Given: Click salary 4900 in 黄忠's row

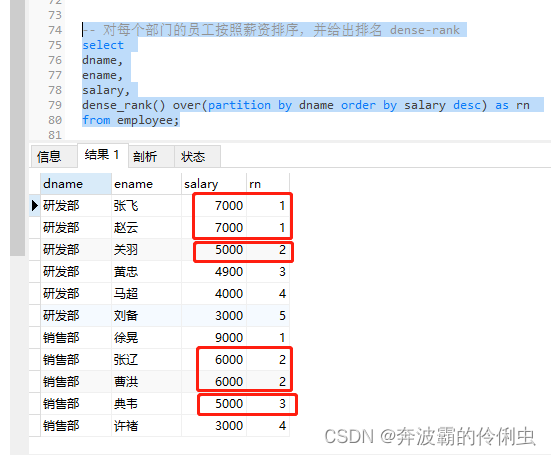Looking at the screenshot, I should 214,272.
